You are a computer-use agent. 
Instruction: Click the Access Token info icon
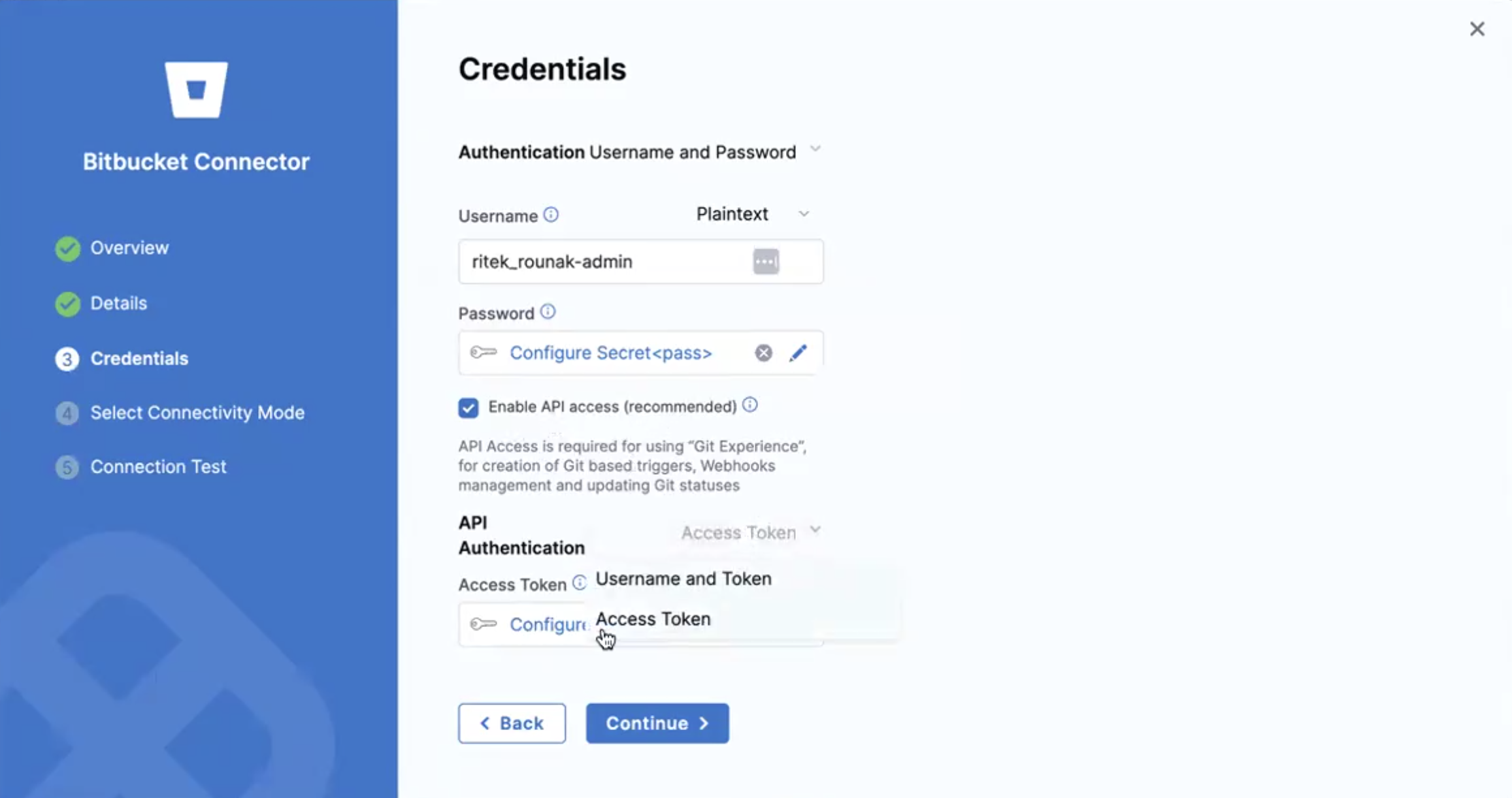coord(578,583)
